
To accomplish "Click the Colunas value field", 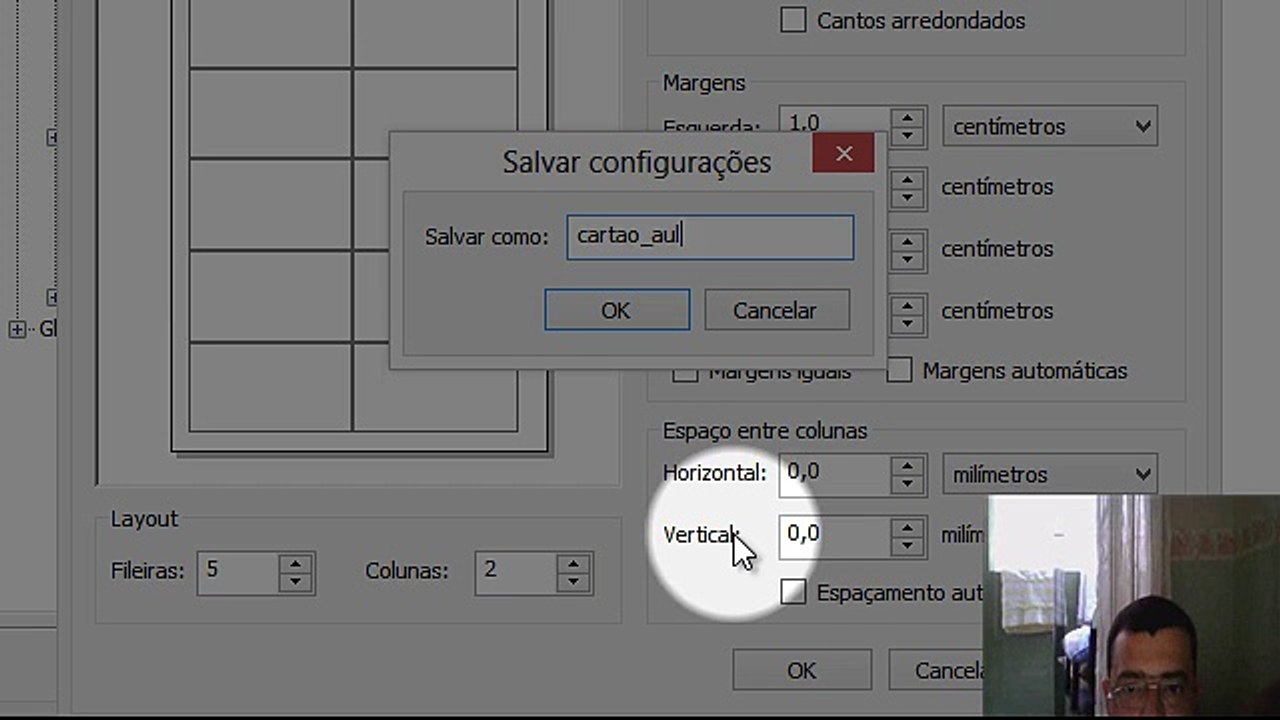I will pos(516,572).
